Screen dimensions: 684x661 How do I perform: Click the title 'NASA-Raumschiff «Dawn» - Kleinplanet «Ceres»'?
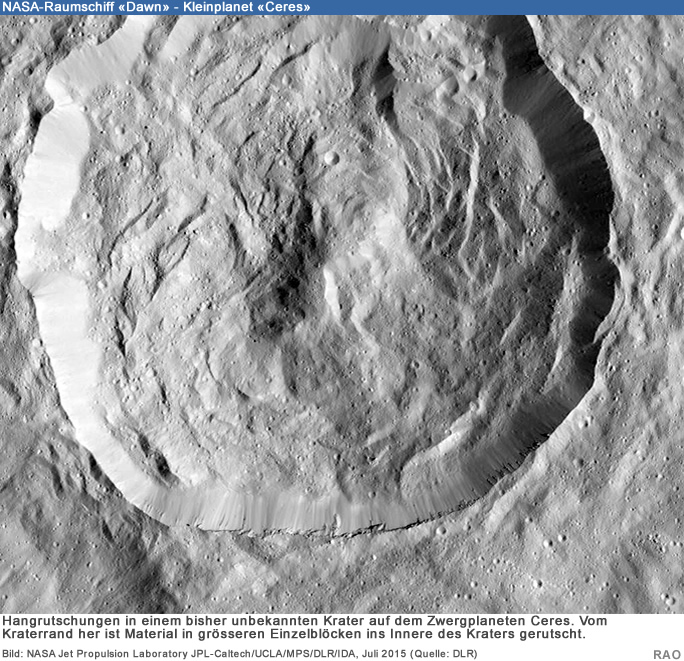(156, 7)
